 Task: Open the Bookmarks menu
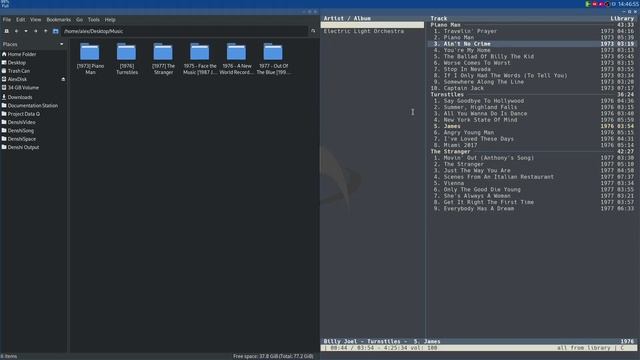coord(58,20)
